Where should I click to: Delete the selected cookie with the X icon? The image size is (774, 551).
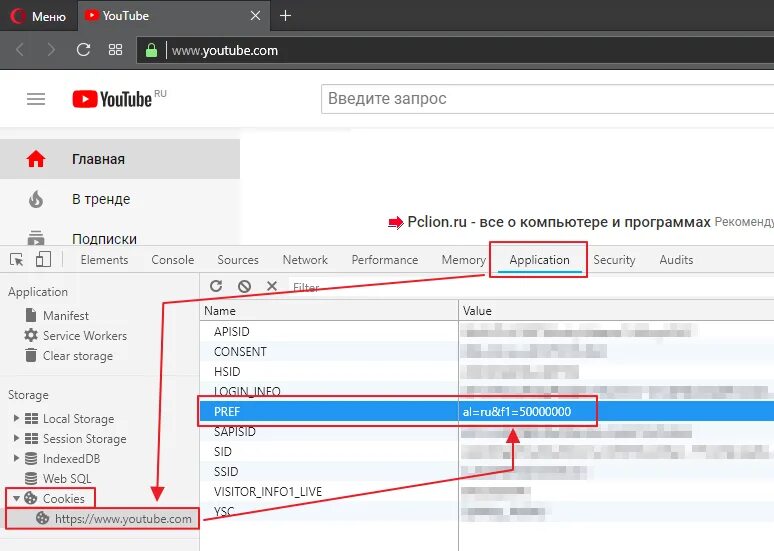pyautogui.click(x=272, y=286)
